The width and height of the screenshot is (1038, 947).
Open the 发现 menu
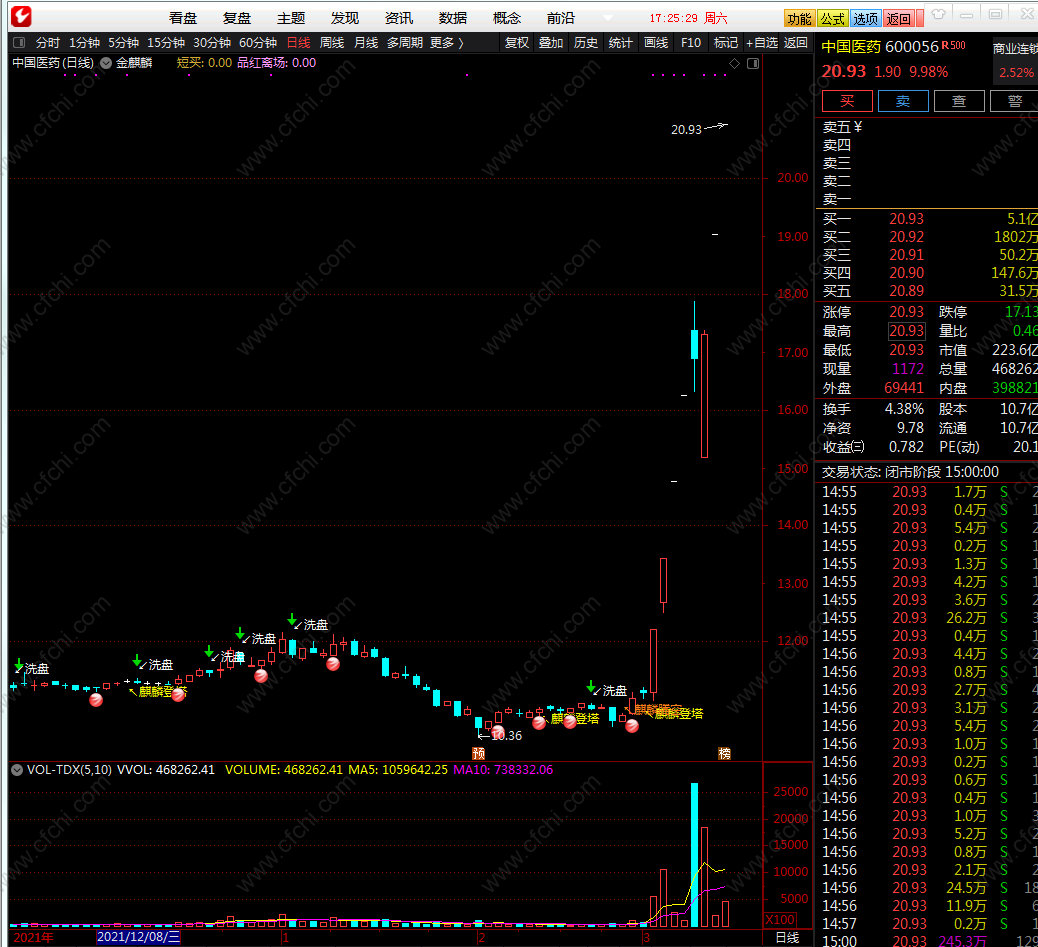pos(345,19)
